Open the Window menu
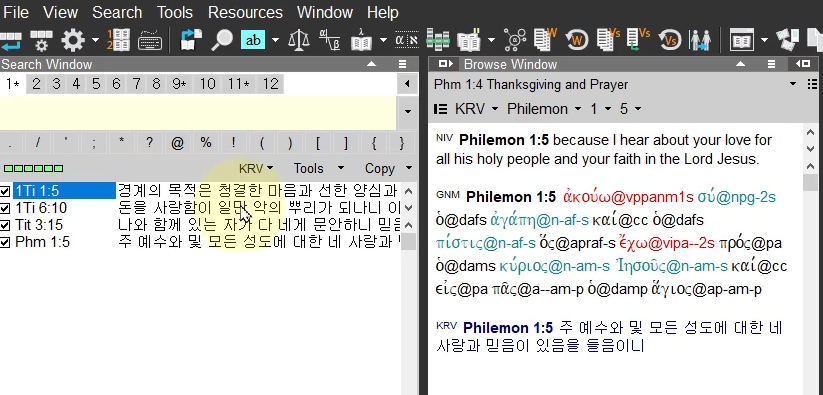 pyautogui.click(x=324, y=12)
